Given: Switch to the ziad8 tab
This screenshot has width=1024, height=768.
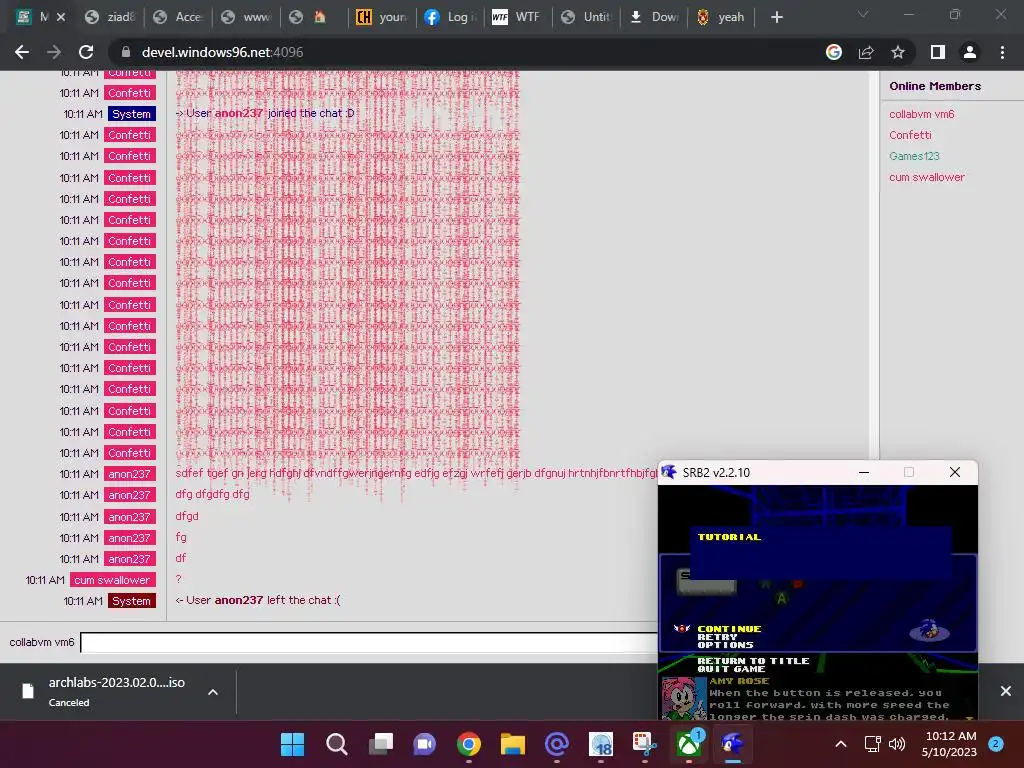Looking at the screenshot, I should click(110, 17).
